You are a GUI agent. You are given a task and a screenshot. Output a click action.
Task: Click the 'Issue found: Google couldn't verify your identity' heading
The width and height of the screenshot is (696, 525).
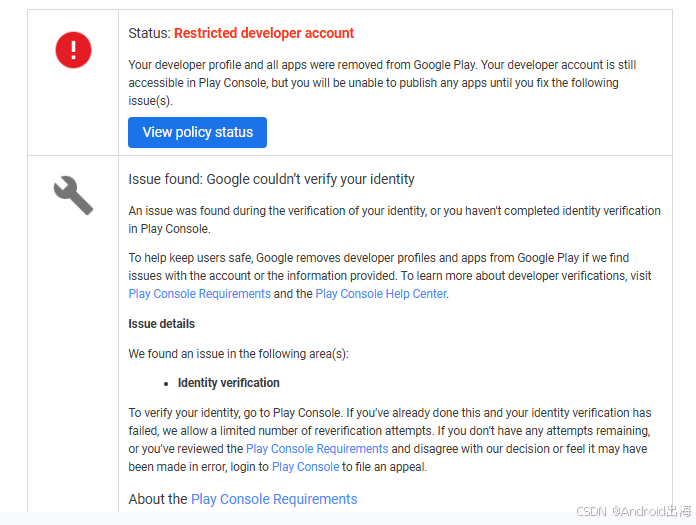[271, 179]
